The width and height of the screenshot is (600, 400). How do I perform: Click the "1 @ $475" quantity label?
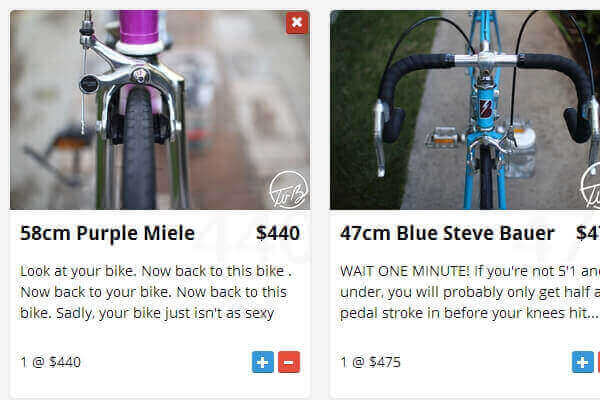370,362
